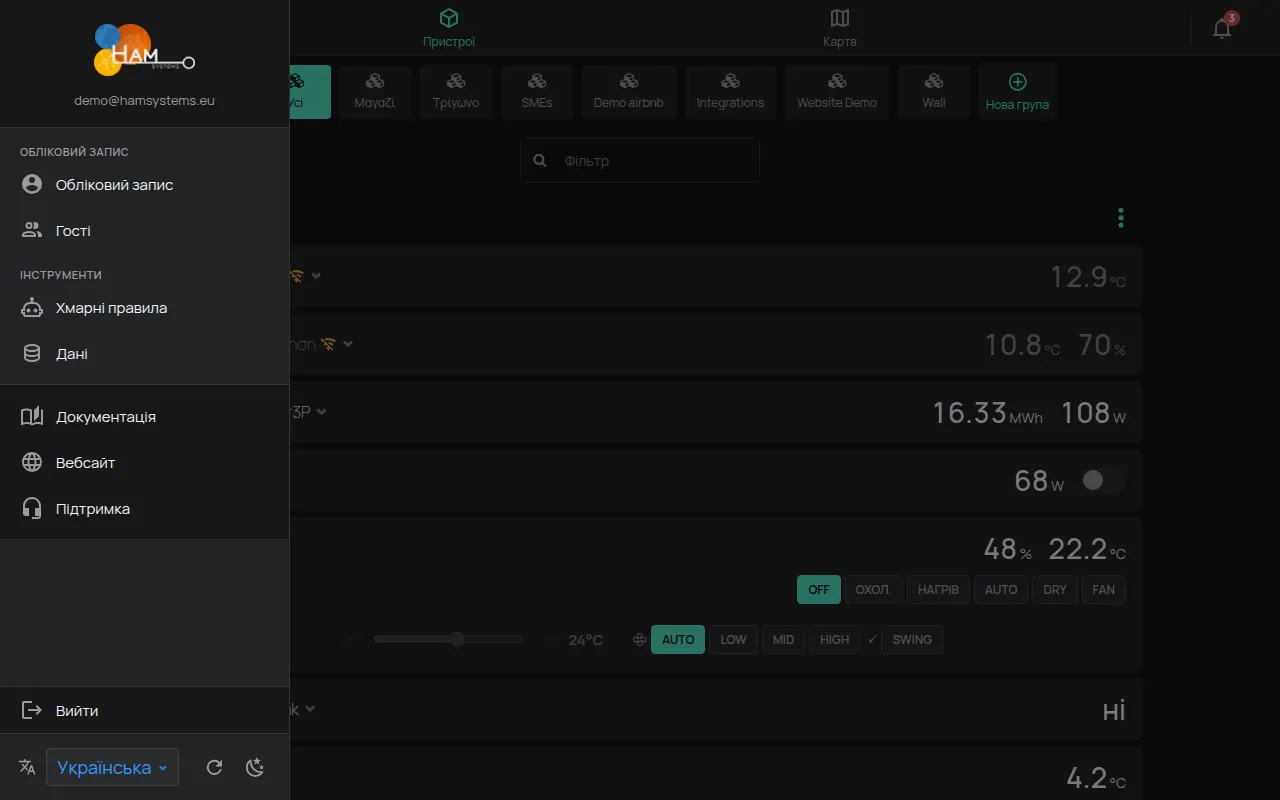The image size is (1280, 800).
Task: Open the Гості guests menu item
Action: click(x=144, y=231)
